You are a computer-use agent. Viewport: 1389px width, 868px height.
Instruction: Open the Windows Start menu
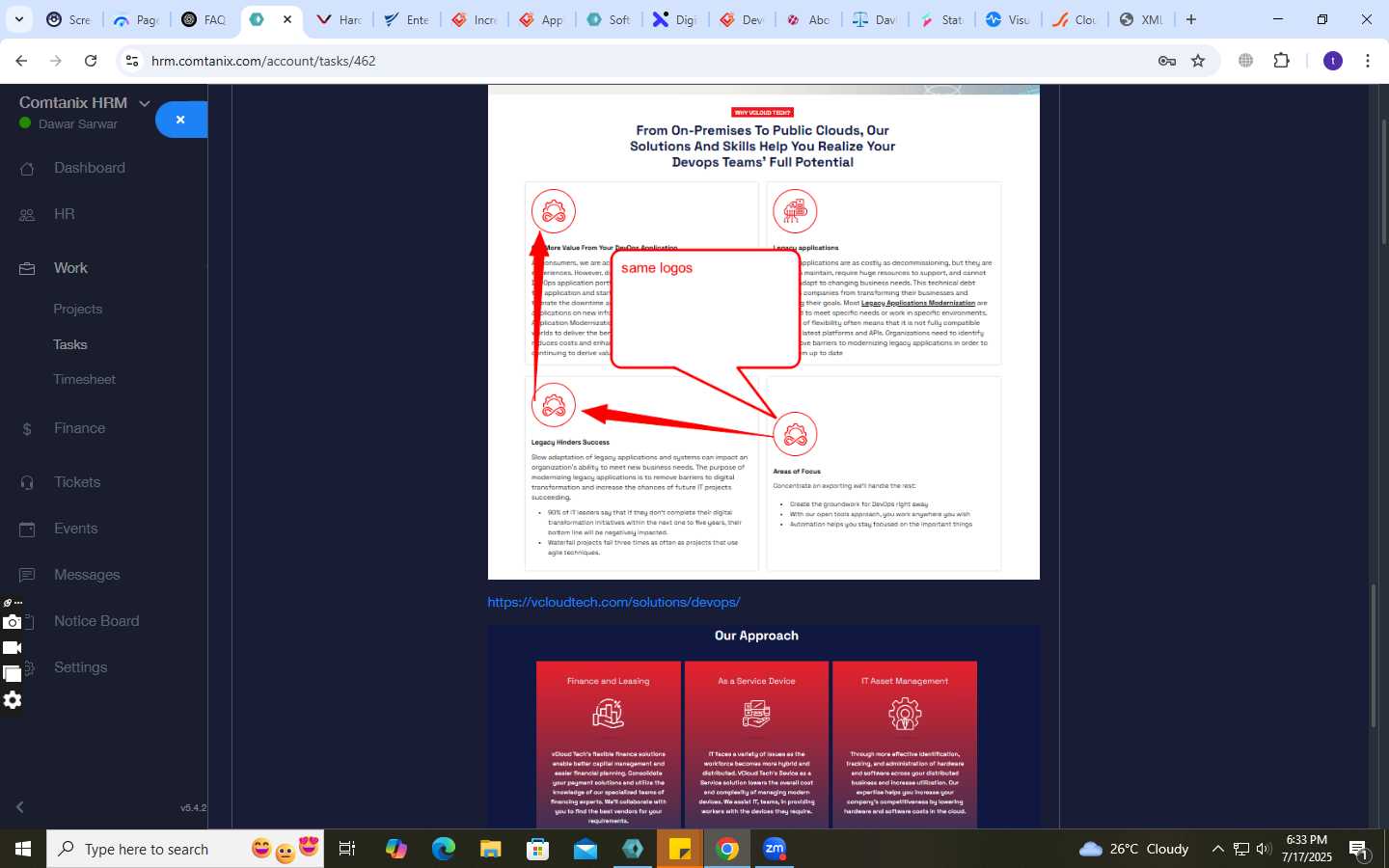23,849
